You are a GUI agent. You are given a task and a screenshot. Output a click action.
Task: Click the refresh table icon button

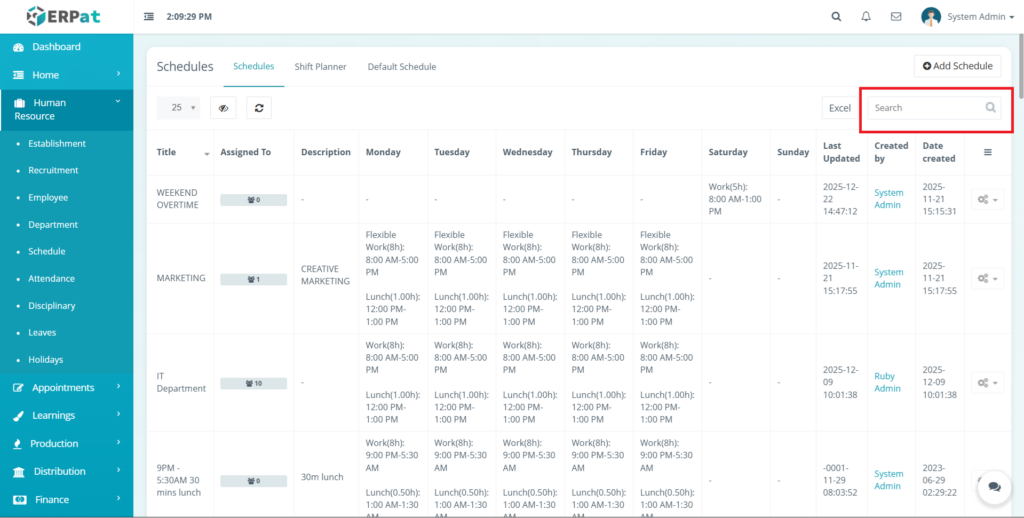(259, 108)
